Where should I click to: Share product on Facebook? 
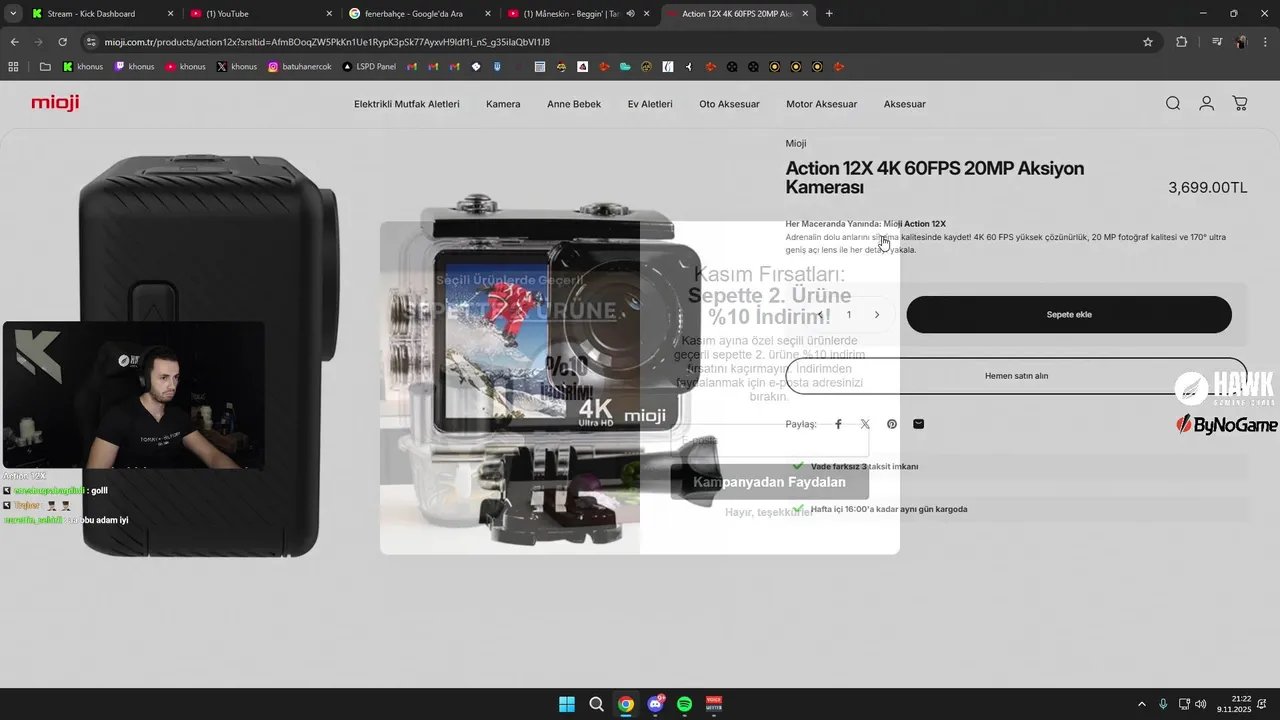(x=839, y=424)
